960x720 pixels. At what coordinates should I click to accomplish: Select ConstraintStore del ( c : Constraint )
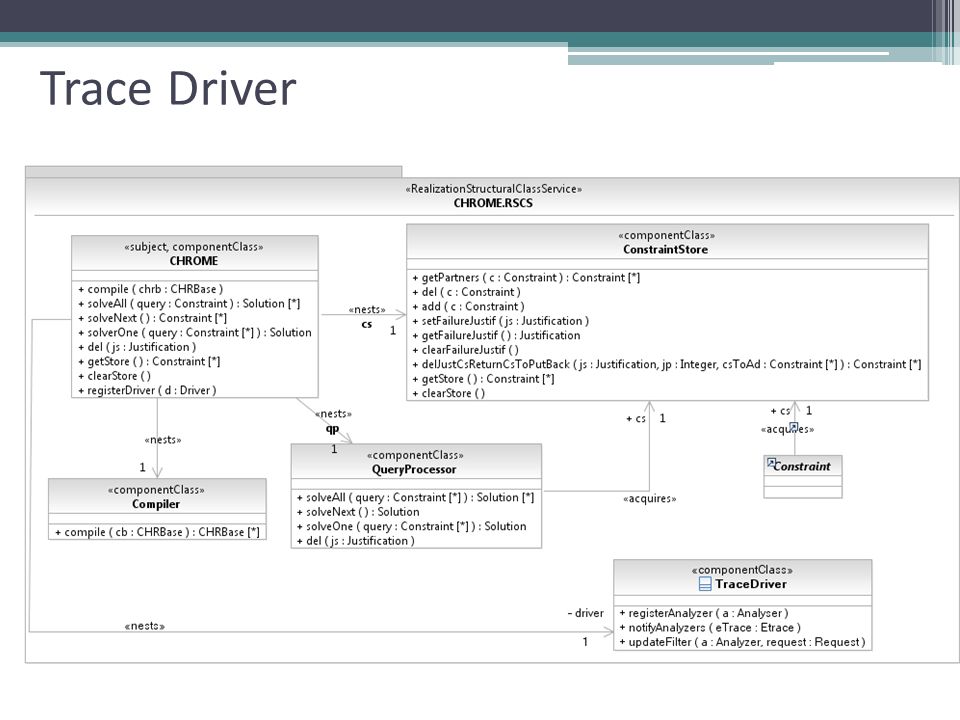coord(467,292)
